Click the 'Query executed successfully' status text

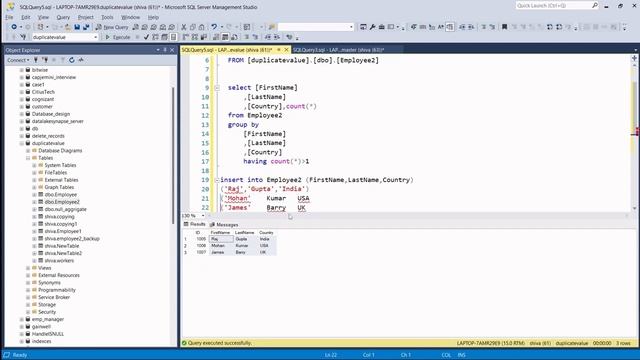219,343
